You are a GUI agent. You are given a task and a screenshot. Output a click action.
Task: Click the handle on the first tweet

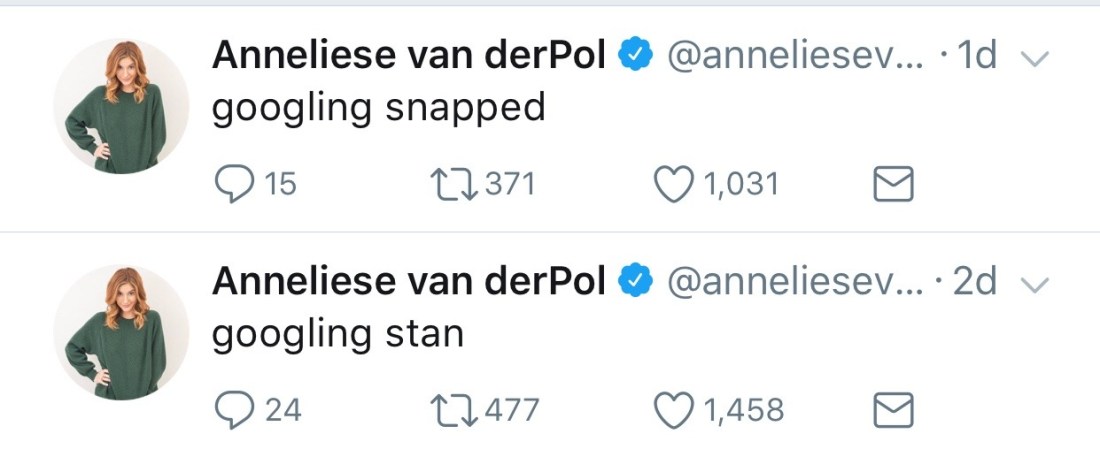point(794,57)
